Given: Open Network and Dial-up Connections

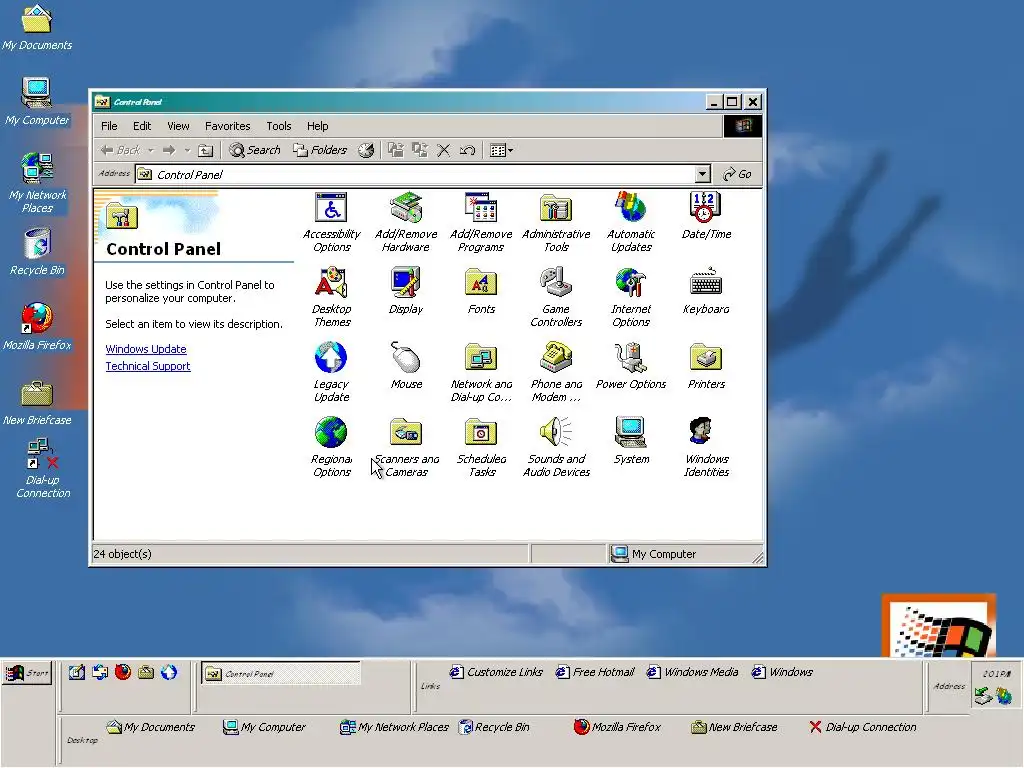Looking at the screenshot, I should pyautogui.click(x=481, y=372).
